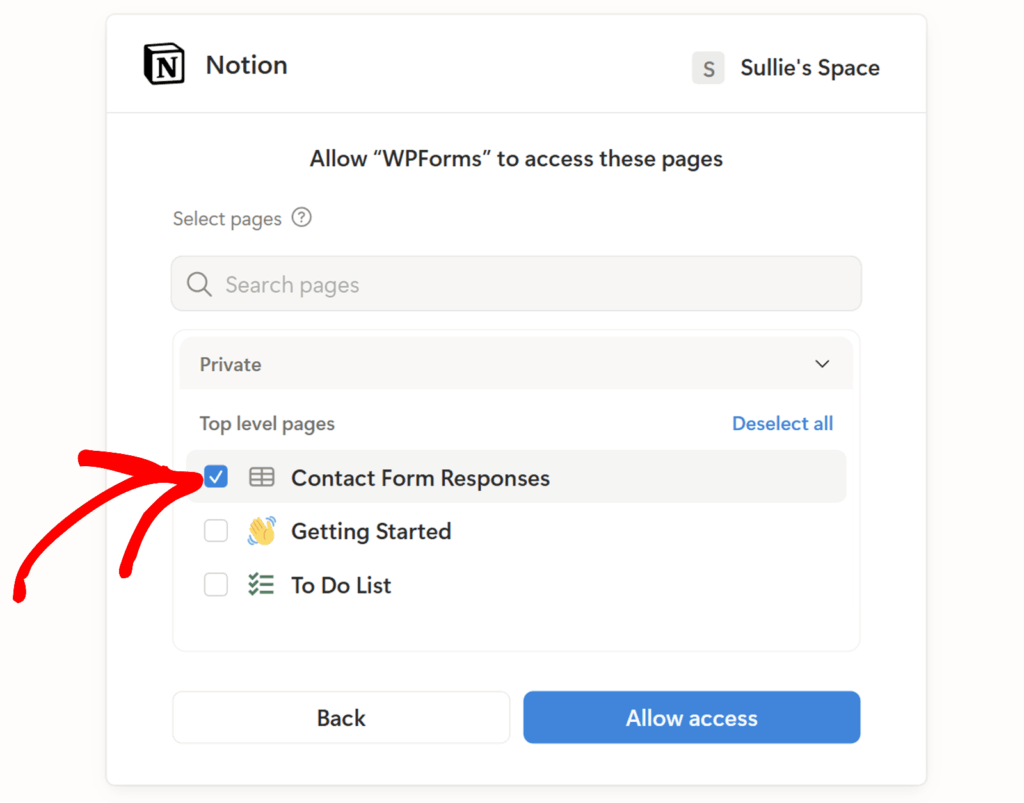Click the Deselect all link

pyautogui.click(x=783, y=423)
